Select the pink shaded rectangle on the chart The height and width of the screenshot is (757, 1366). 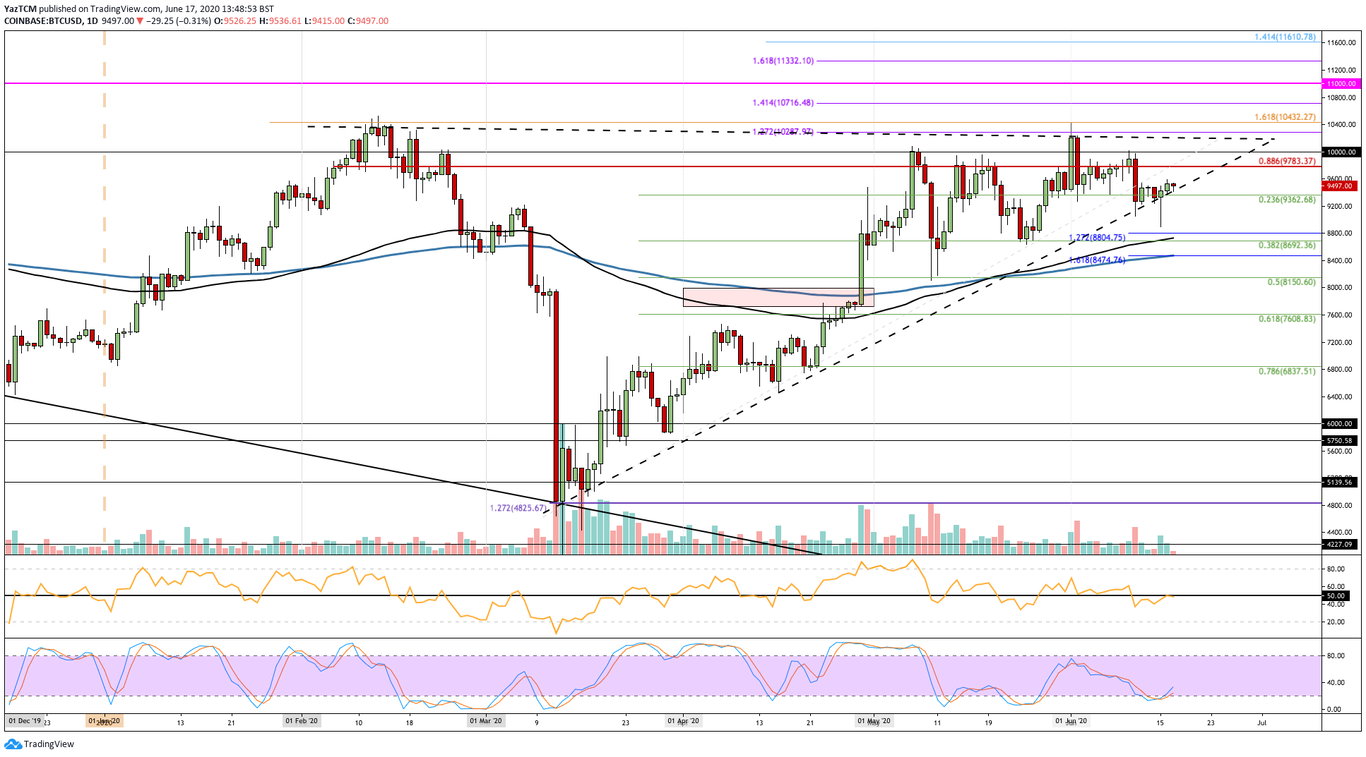coord(779,297)
